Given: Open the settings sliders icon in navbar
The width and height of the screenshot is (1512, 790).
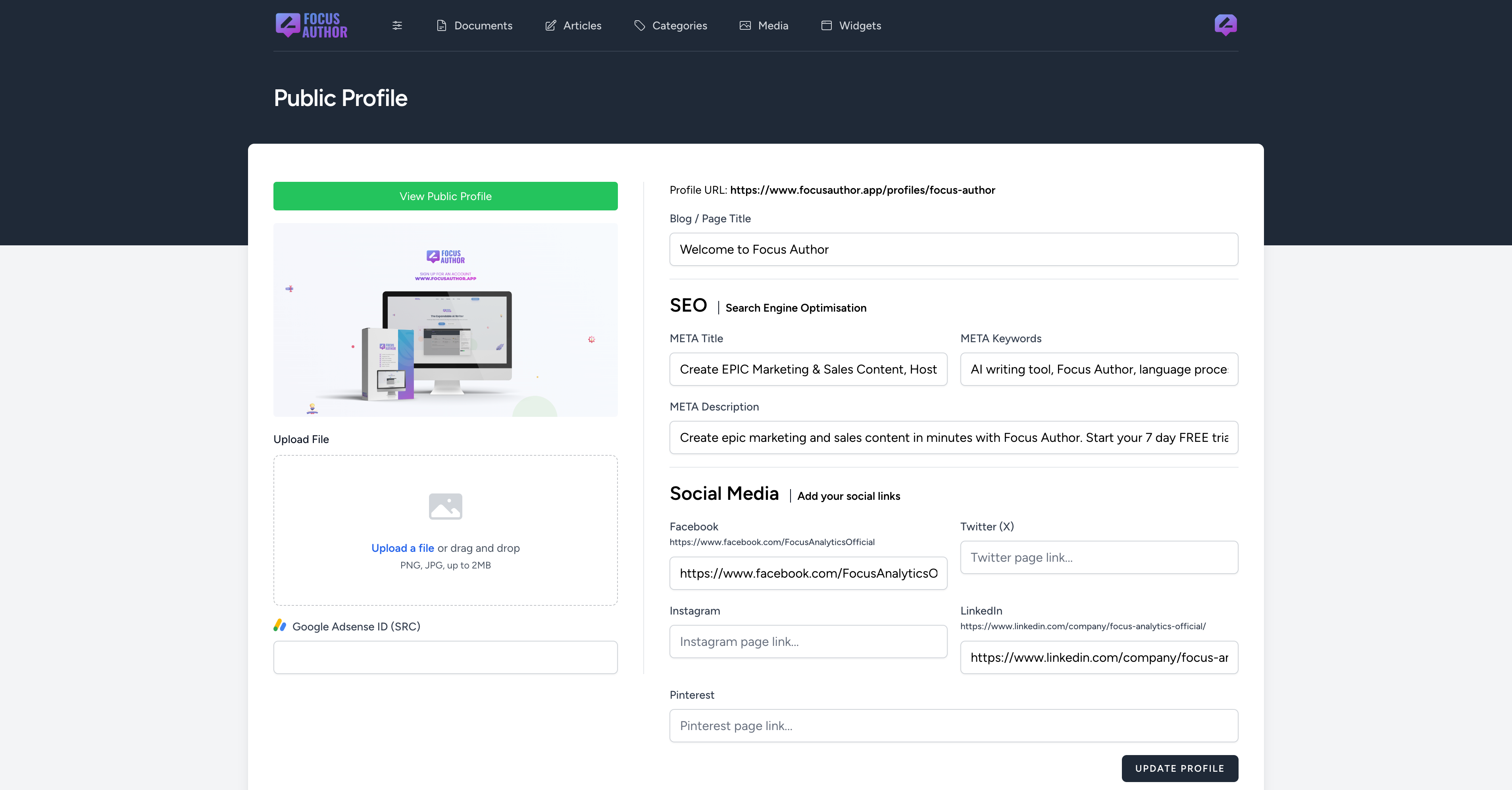Looking at the screenshot, I should pos(397,25).
